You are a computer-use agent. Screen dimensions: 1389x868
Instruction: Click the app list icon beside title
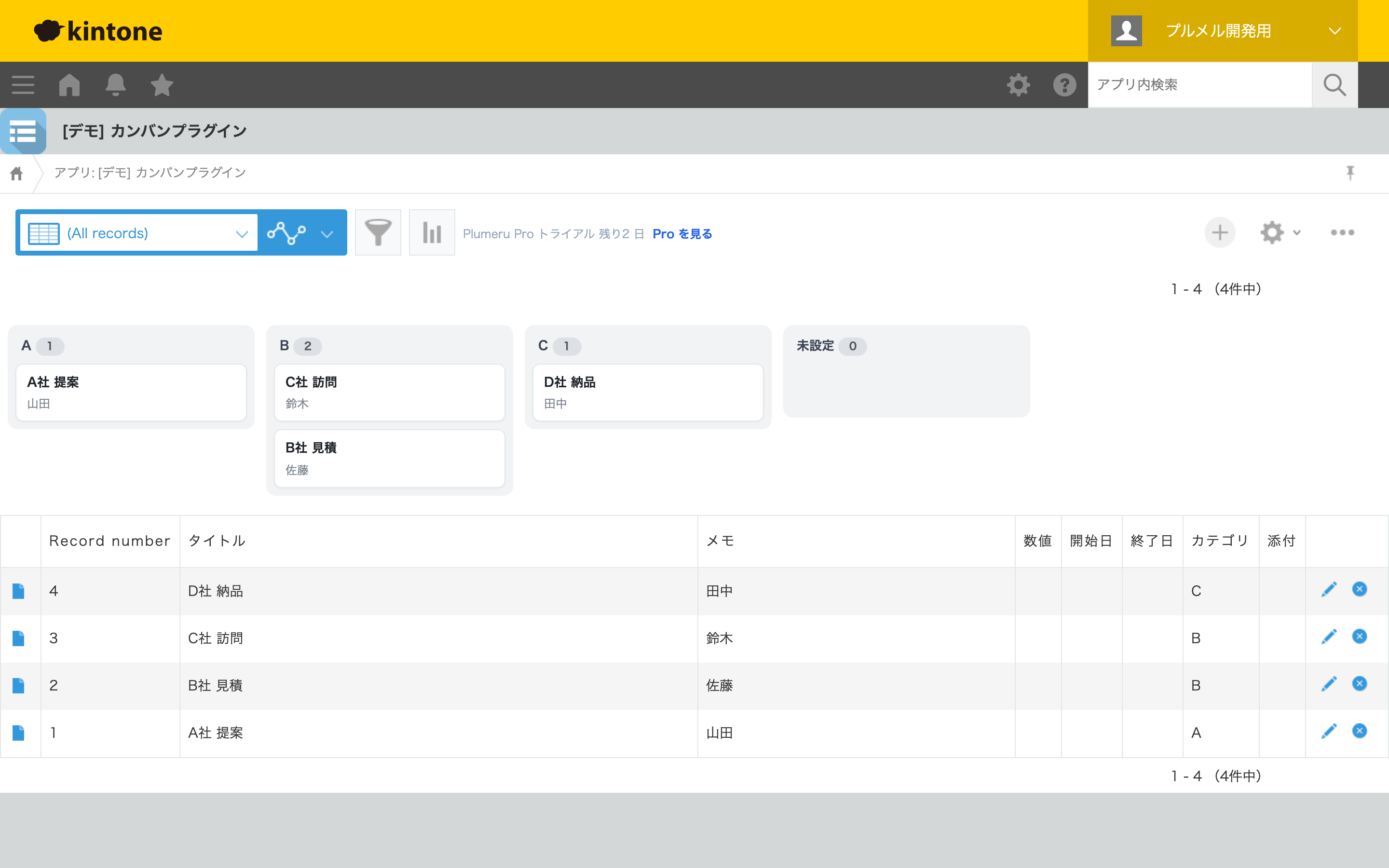[x=23, y=131]
